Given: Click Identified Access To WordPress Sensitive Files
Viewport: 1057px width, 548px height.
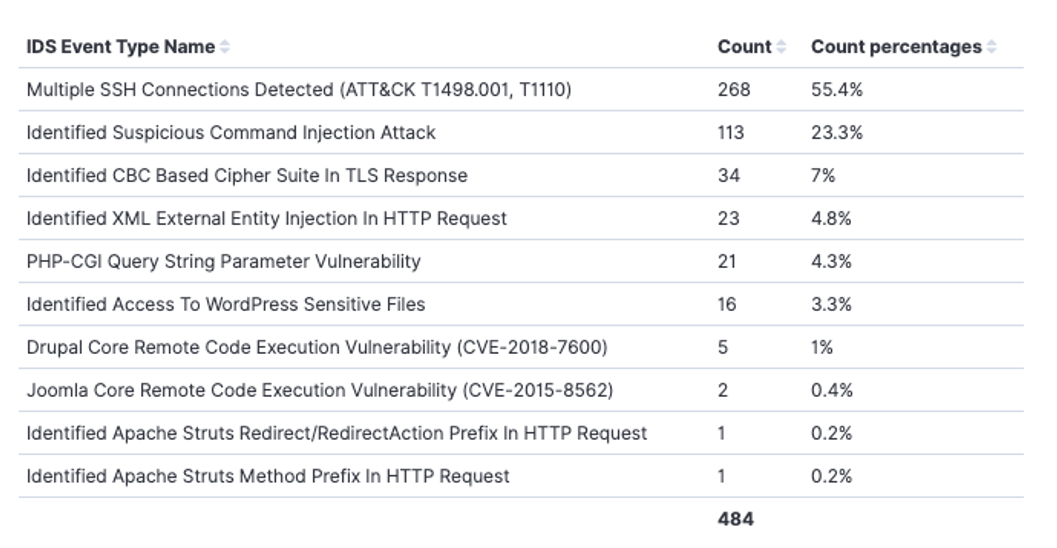Looking at the screenshot, I should pyautogui.click(x=226, y=305).
